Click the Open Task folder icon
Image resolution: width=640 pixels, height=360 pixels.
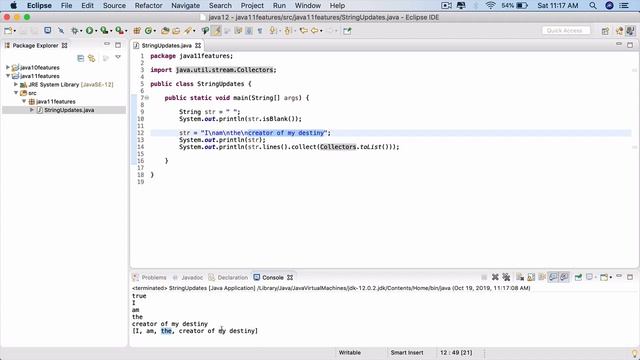(x=176, y=31)
